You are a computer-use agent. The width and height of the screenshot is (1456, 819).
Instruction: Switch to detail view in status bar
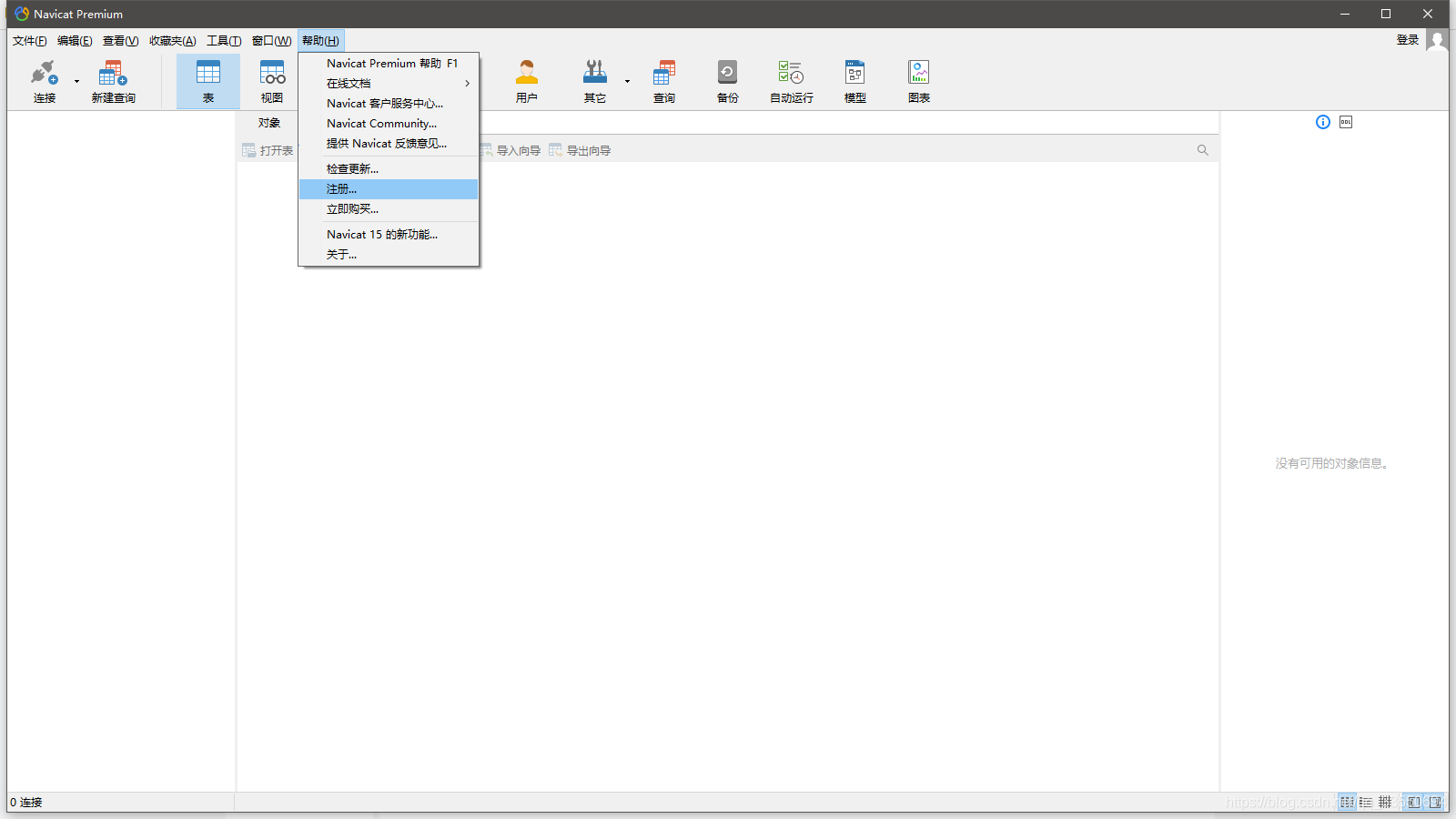point(1366,802)
